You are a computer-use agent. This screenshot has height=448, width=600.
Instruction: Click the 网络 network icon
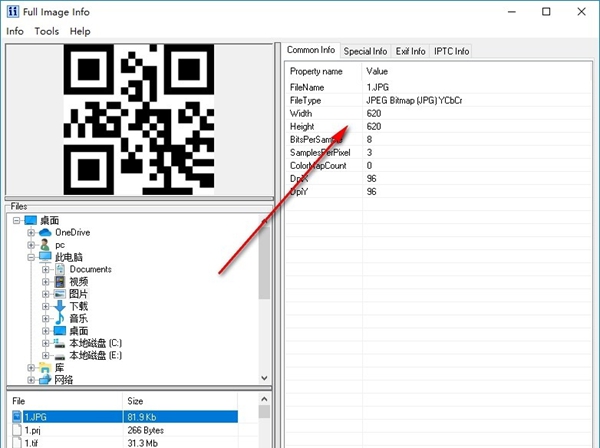45,380
